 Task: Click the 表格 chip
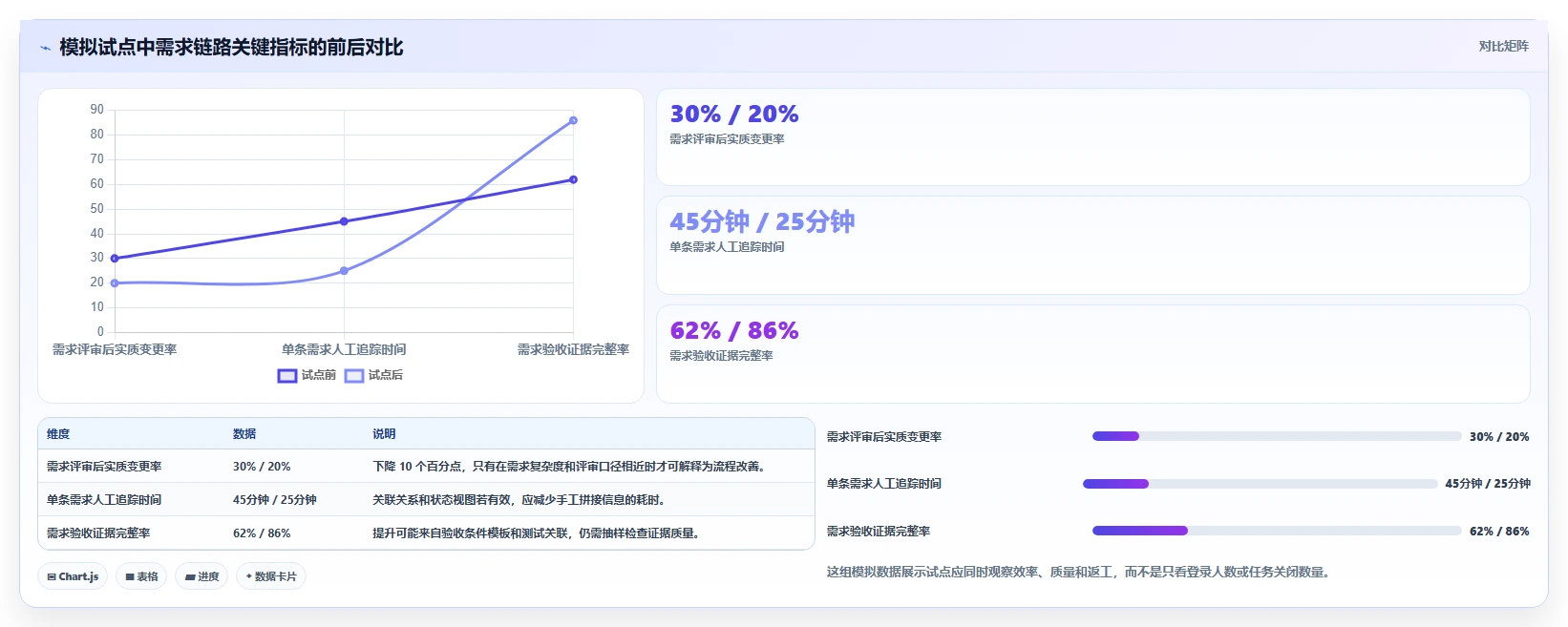(x=141, y=576)
